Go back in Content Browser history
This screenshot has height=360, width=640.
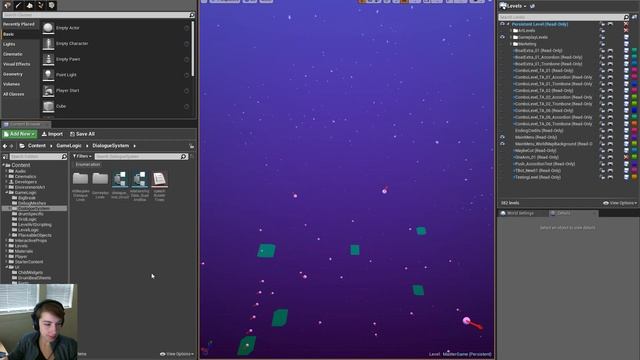coord(5,146)
